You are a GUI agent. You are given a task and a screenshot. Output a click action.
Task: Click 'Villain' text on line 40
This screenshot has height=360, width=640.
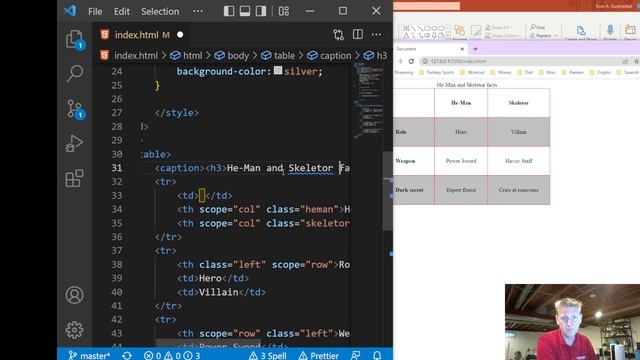pos(218,292)
